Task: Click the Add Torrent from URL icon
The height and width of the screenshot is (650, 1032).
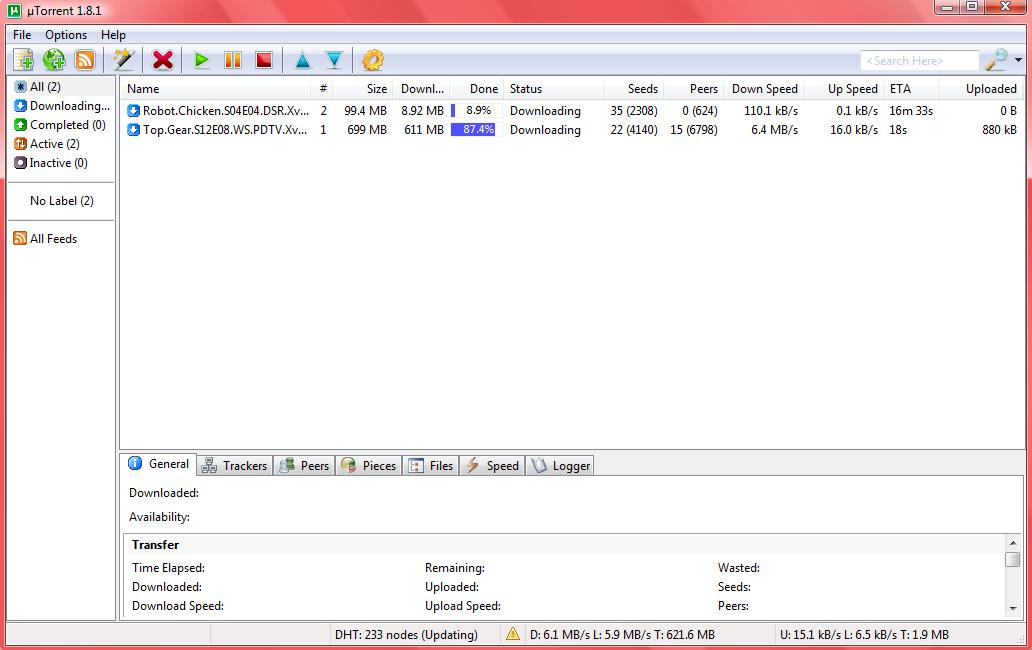Action: click(54, 61)
